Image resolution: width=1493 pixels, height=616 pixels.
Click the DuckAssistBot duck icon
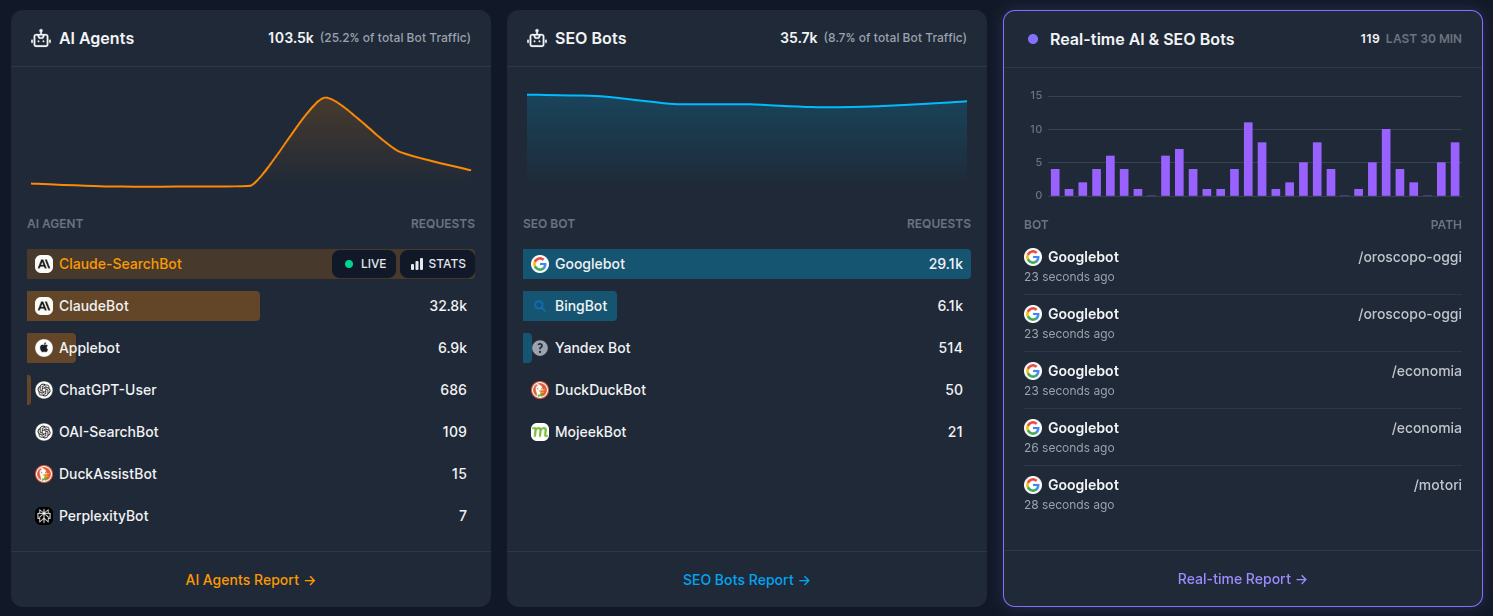pyautogui.click(x=44, y=474)
